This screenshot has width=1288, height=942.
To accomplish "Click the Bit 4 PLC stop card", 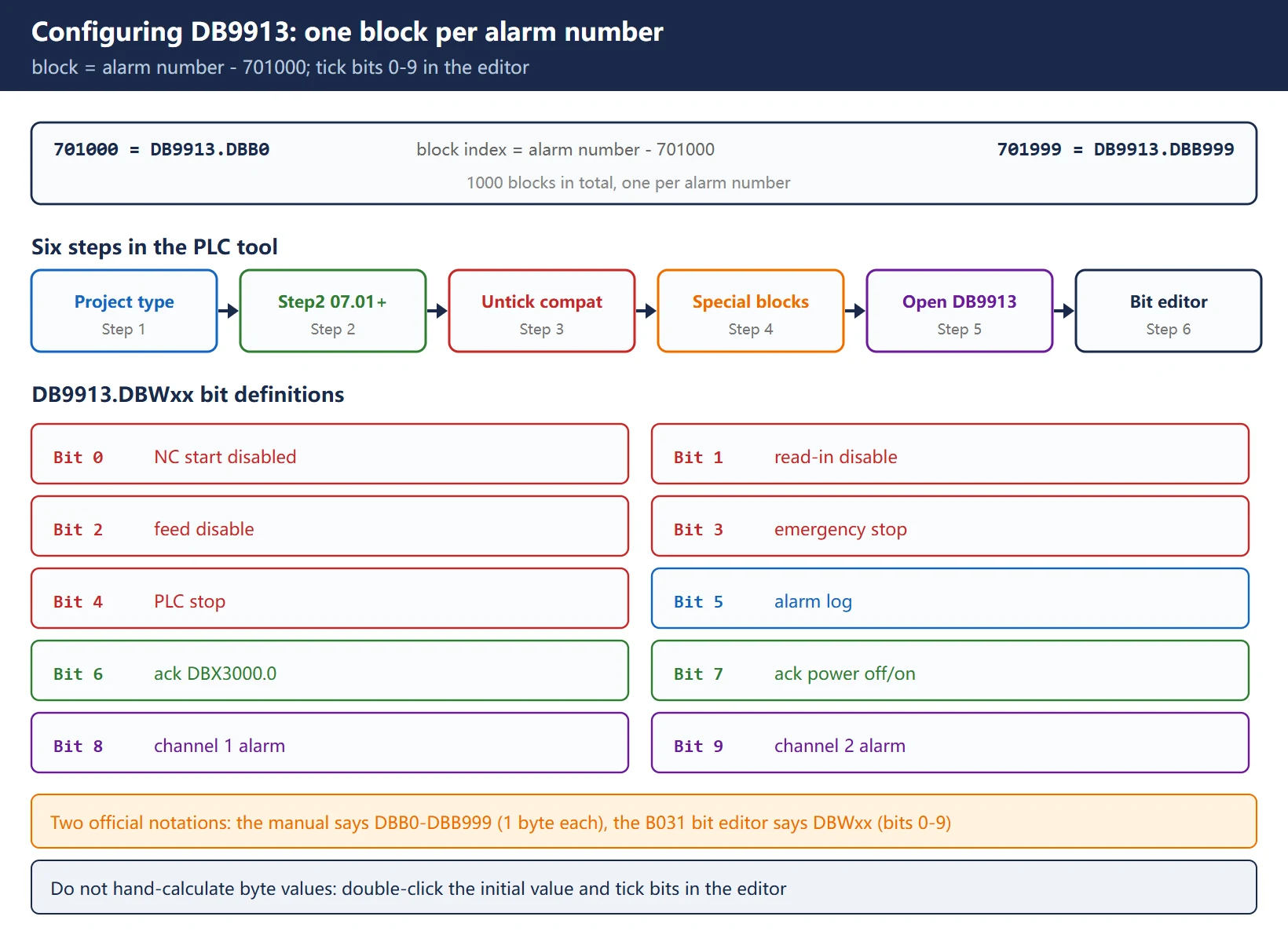I will pos(330,598).
